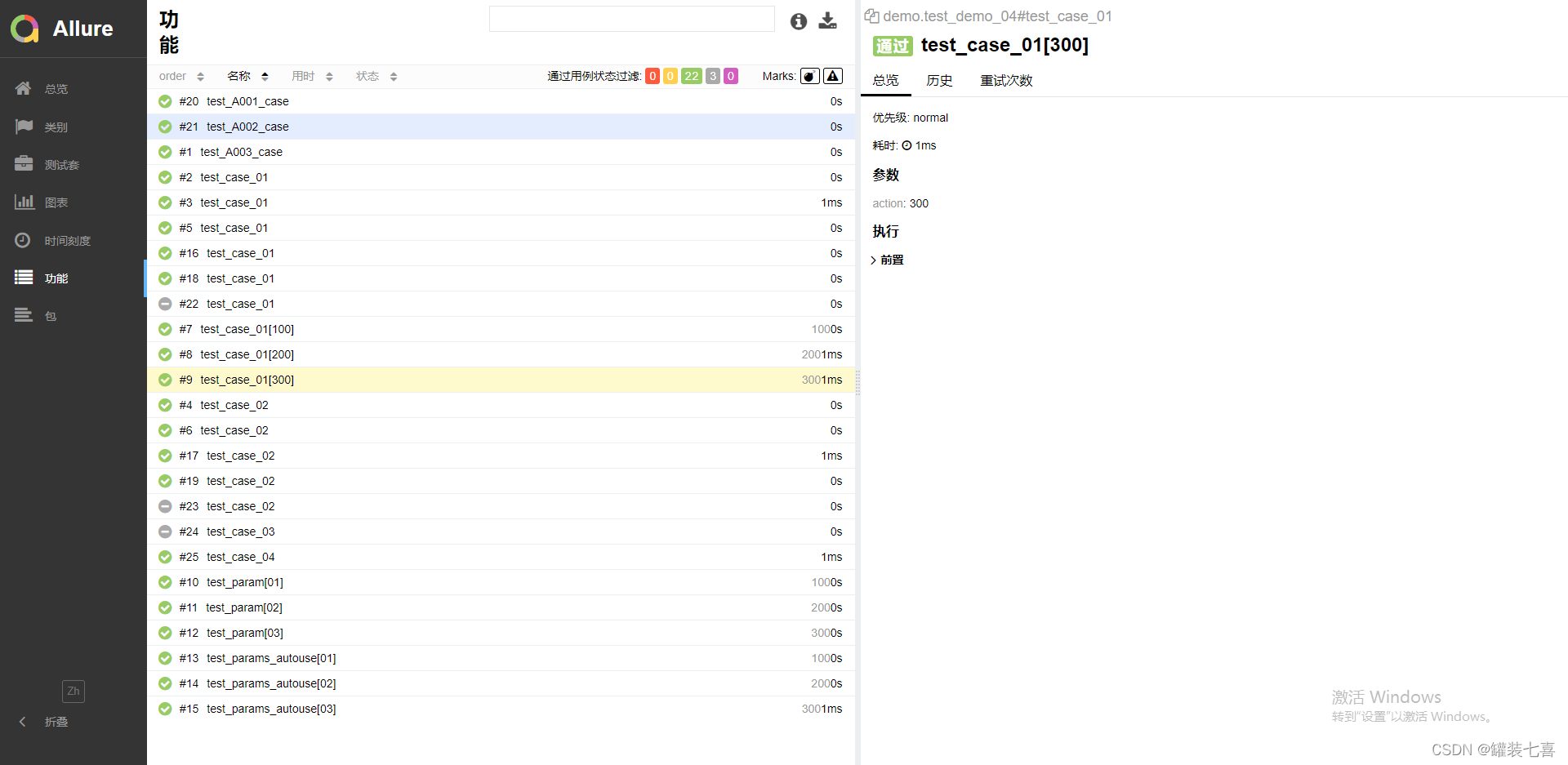Click skipped status icon of #24 test_case_03

coord(165,531)
